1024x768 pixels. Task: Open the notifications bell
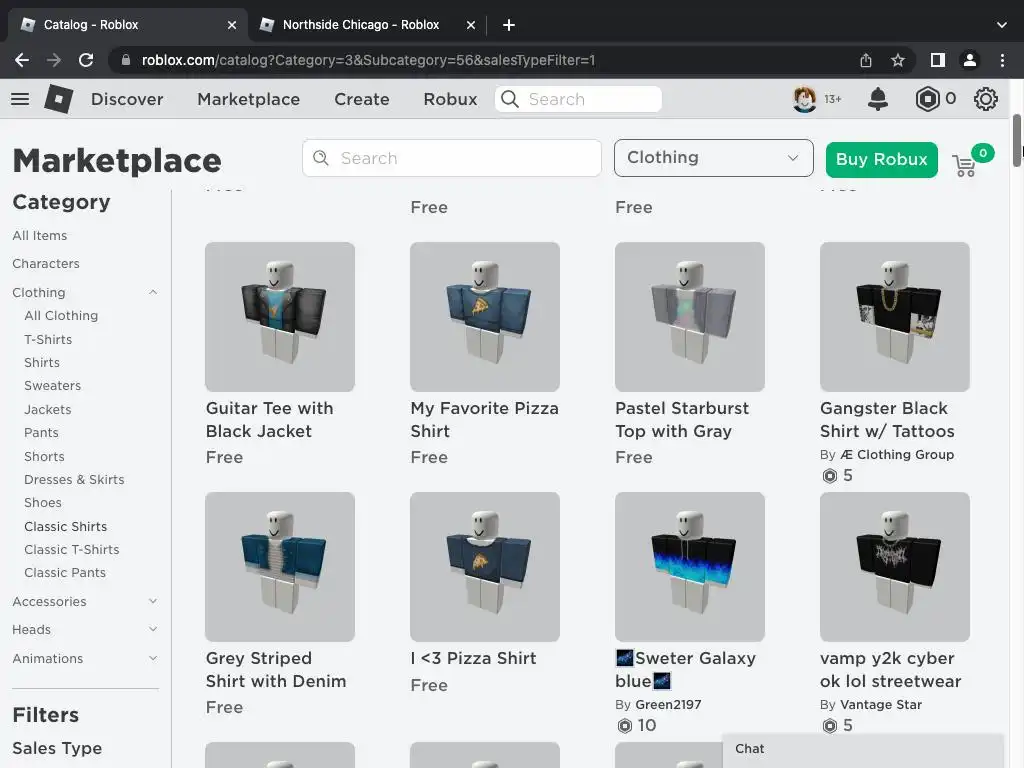(878, 99)
